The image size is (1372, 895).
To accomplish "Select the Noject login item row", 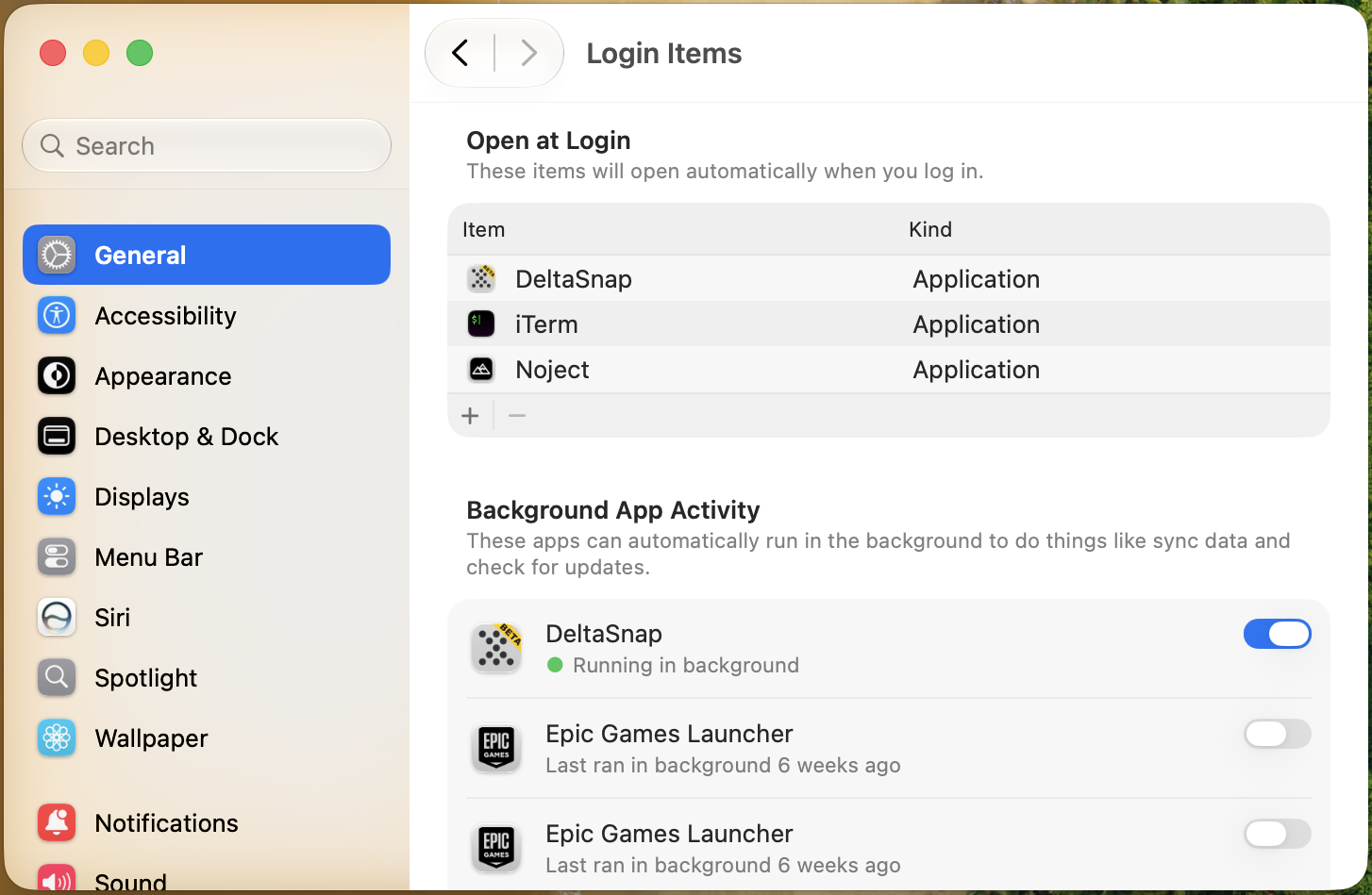I will [889, 369].
